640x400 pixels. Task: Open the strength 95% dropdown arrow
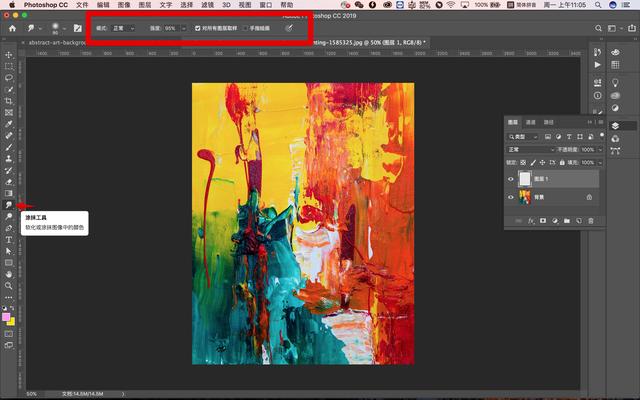pyautogui.click(x=183, y=29)
